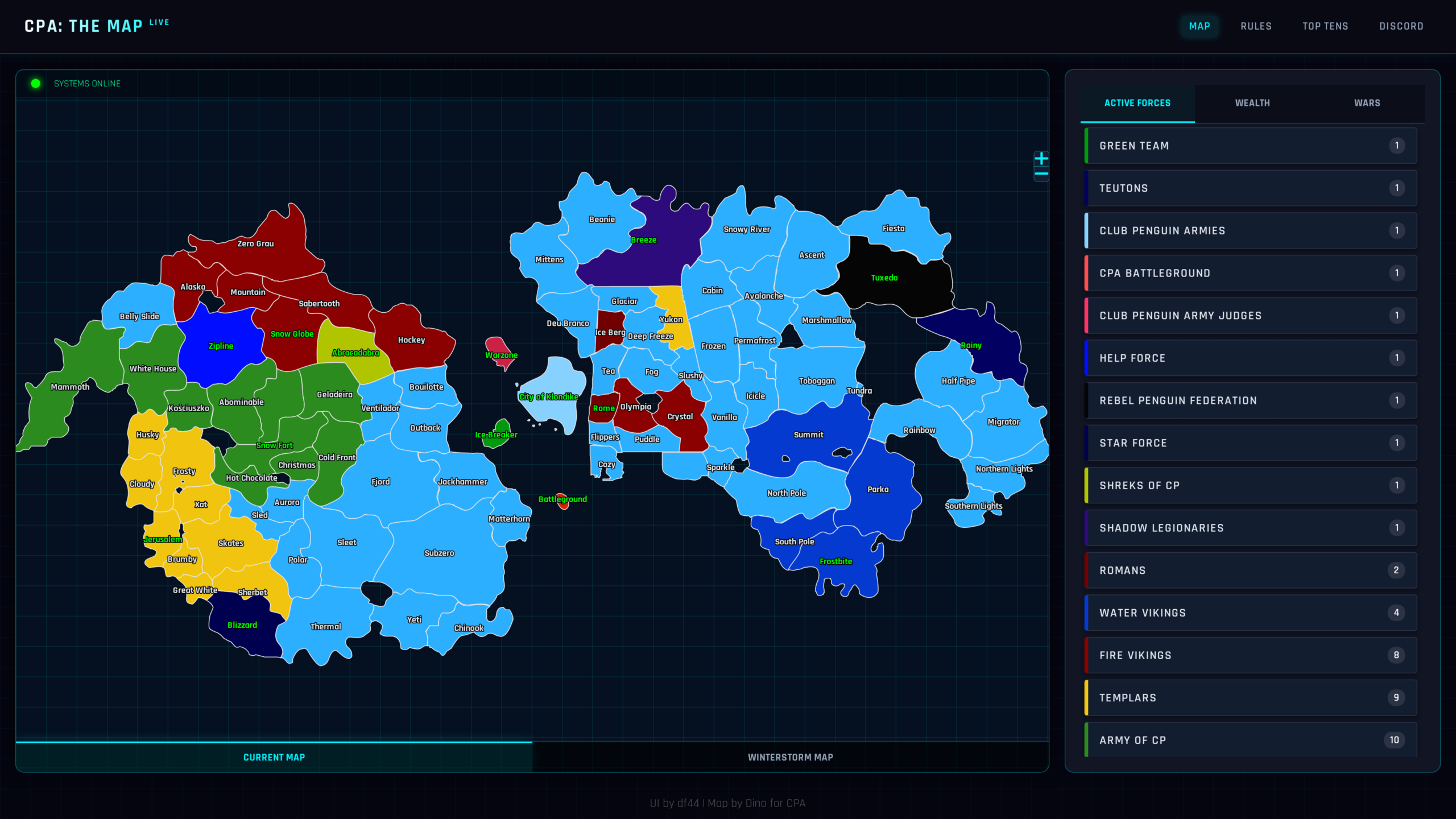The height and width of the screenshot is (819, 1456).
Task: Open the Wars tab
Action: pyautogui.click(x=1367, y=103)
